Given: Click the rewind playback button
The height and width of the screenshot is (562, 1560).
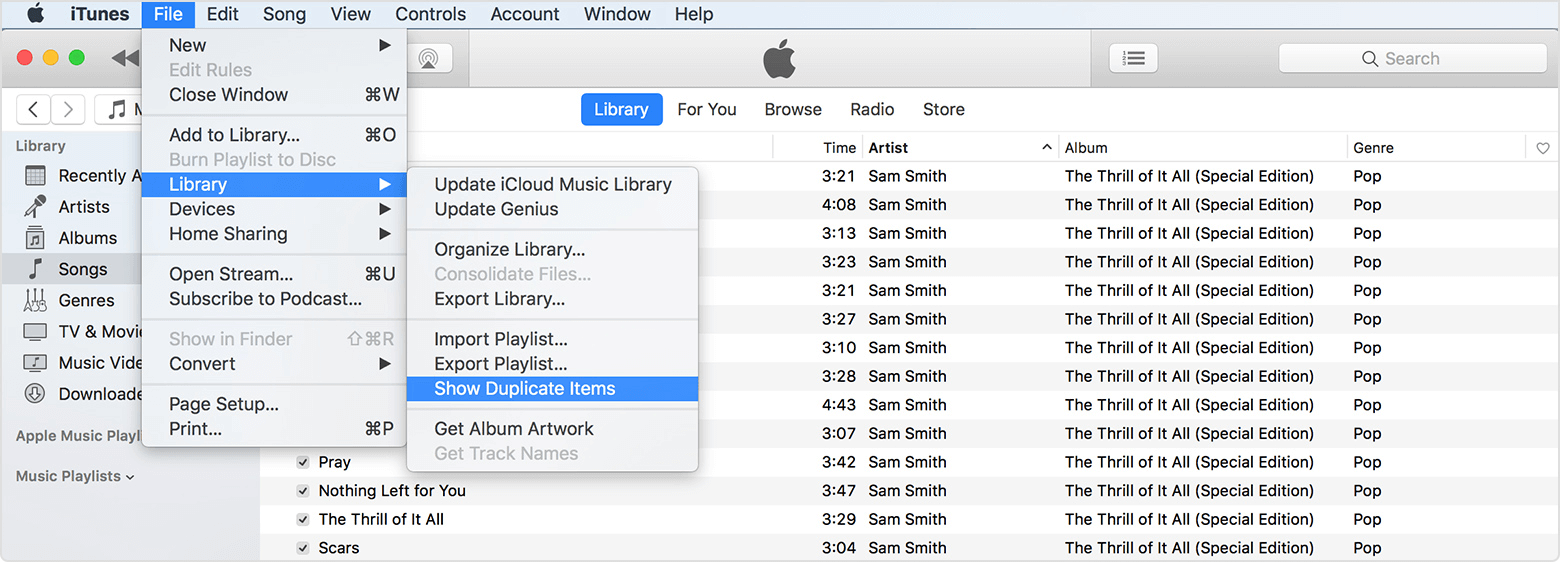Looking at the screenshot, I should pyautogui.click(x=125, y=58).
